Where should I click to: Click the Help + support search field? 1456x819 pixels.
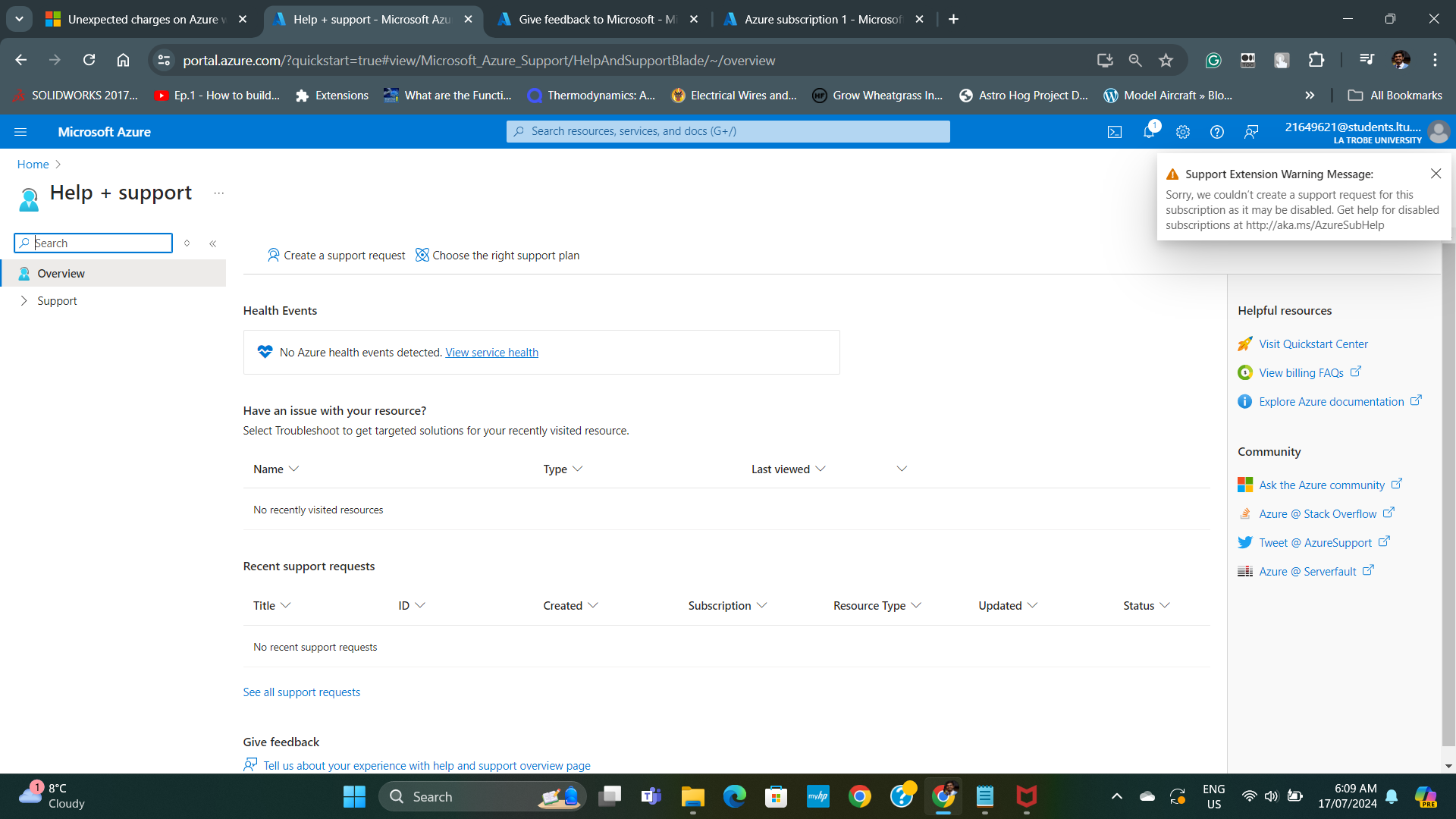tap(99, 243)
